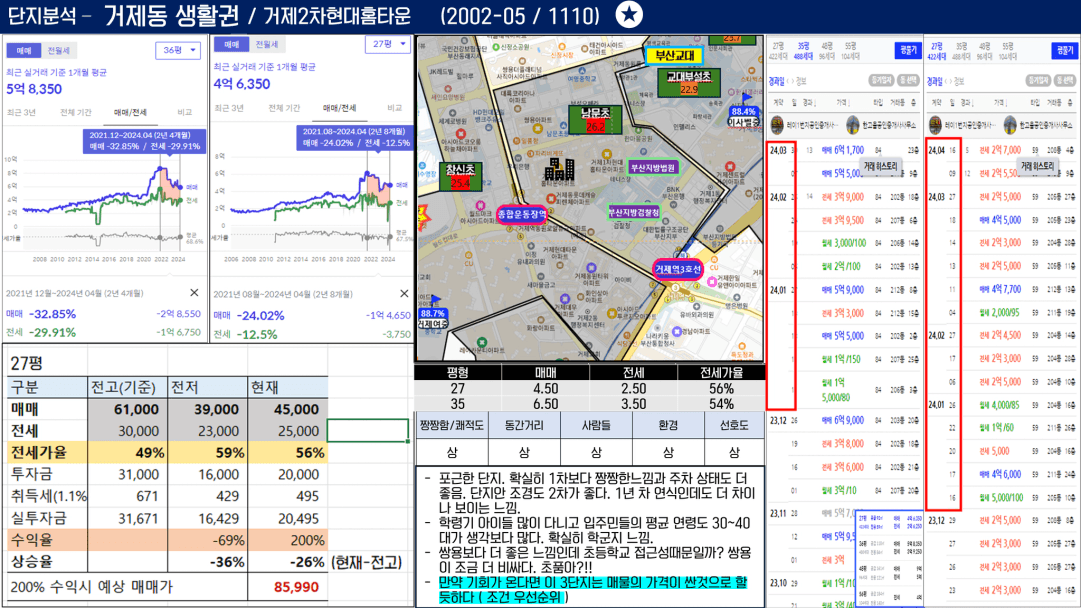
Task: Click the purple 부산지방법원 label on map
Action: [653, 168]
